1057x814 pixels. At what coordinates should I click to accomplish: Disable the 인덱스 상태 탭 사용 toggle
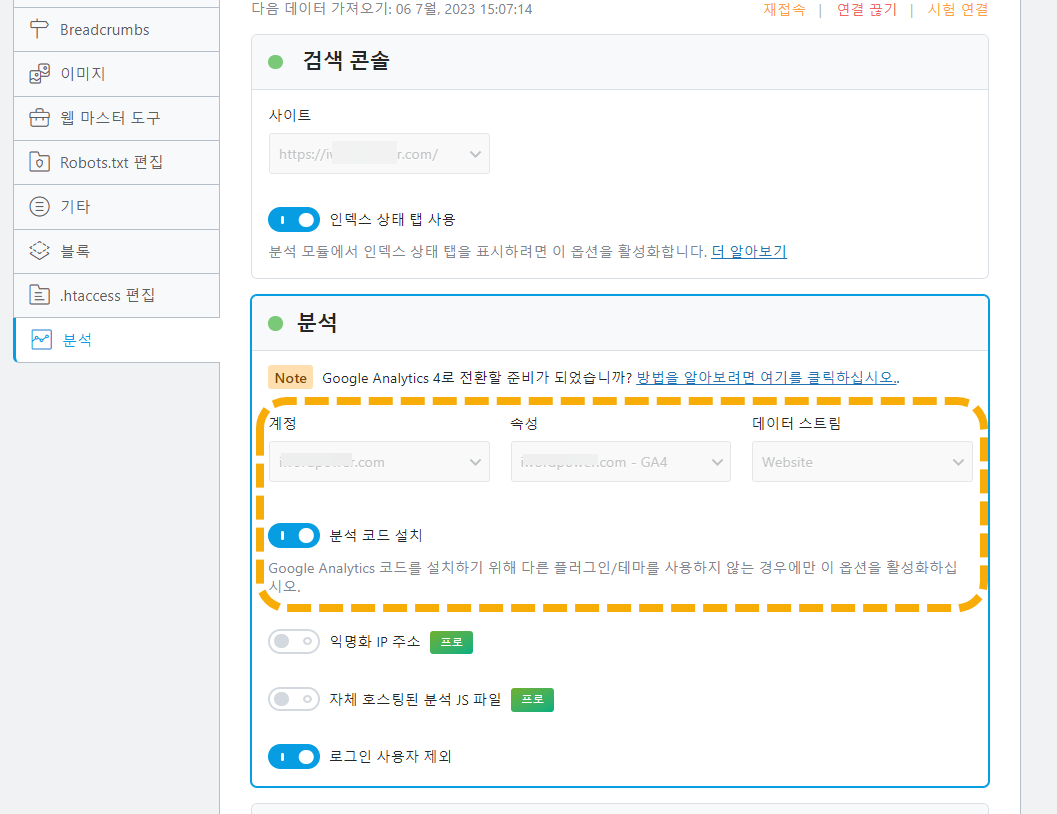[x=294, y=219]
